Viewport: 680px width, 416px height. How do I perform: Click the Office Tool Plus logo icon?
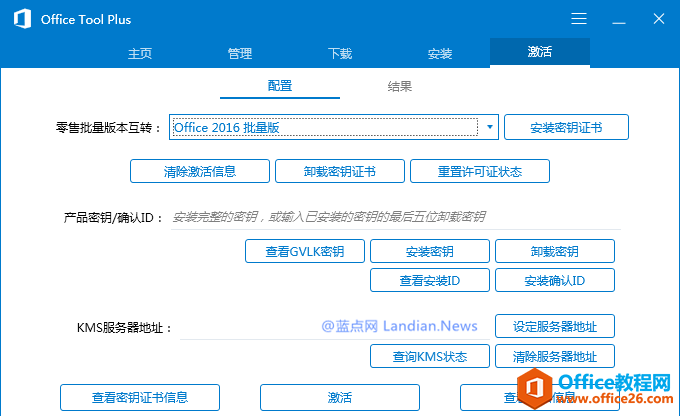(22, 19)
